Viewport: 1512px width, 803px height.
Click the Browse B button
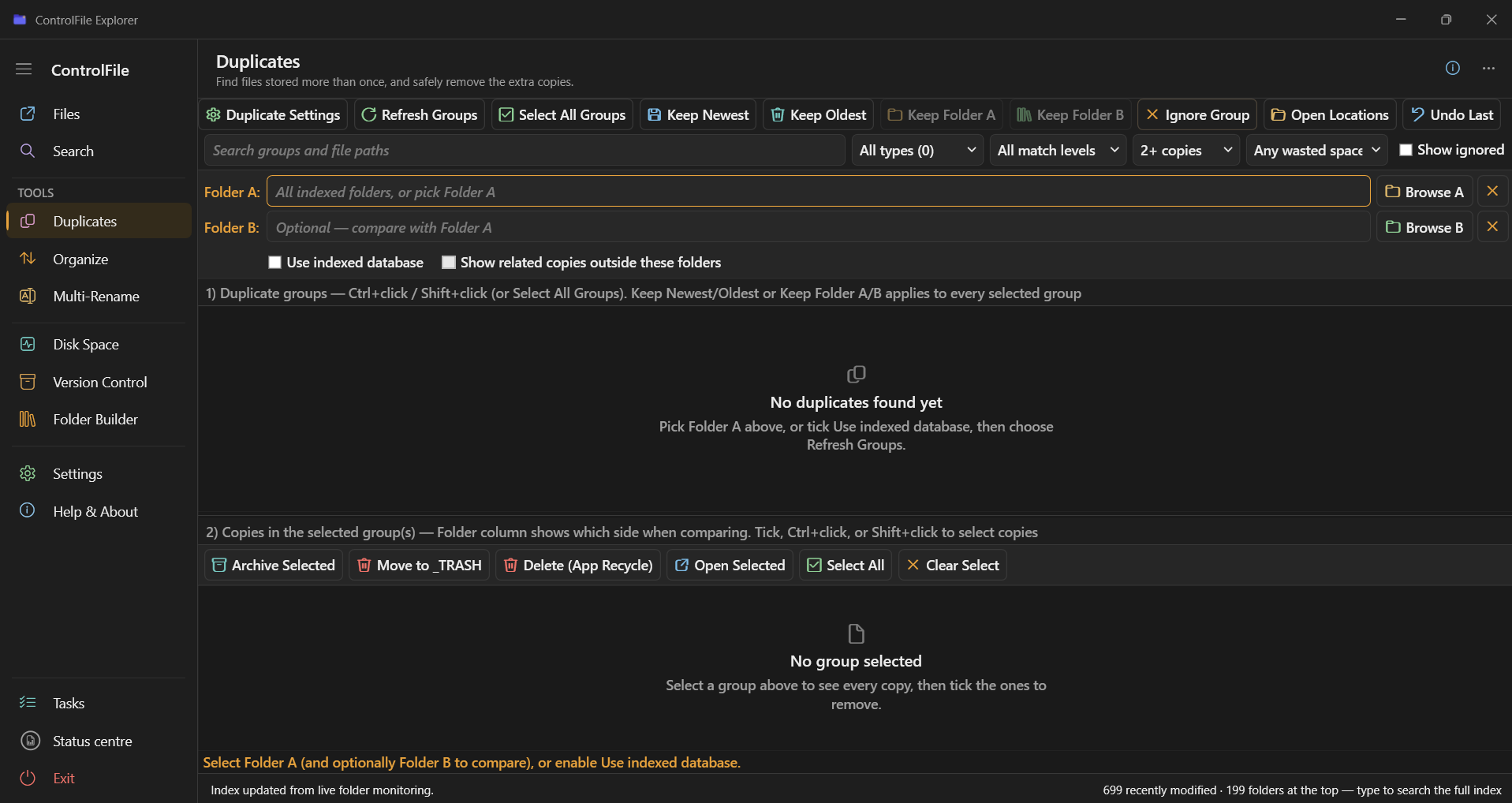[1424, 227]
